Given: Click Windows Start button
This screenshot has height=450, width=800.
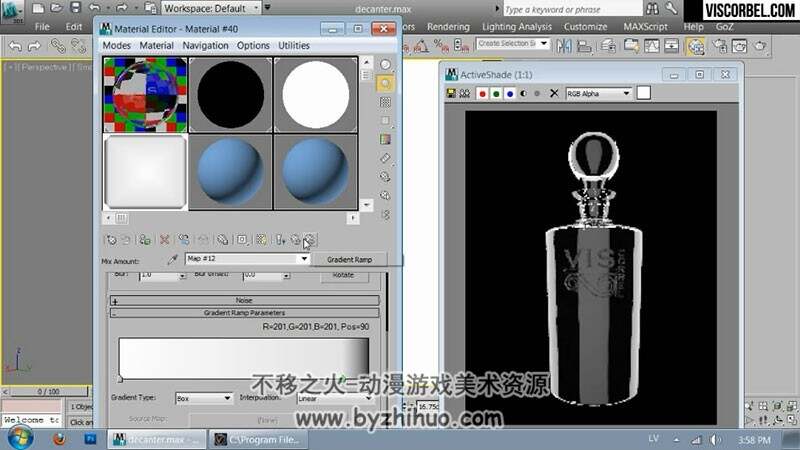Looking at the screenshot, I should [20, 438].
